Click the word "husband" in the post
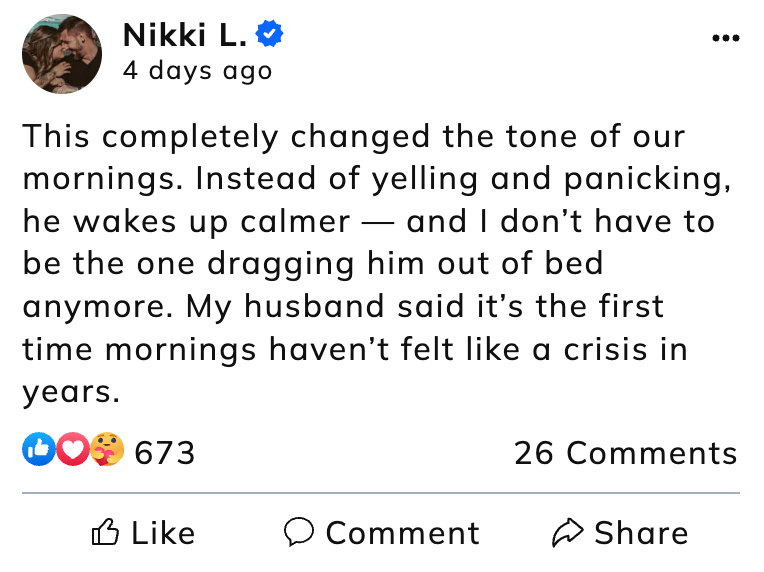The height and width of the screenshot is (572, 764). click(357, 305)
